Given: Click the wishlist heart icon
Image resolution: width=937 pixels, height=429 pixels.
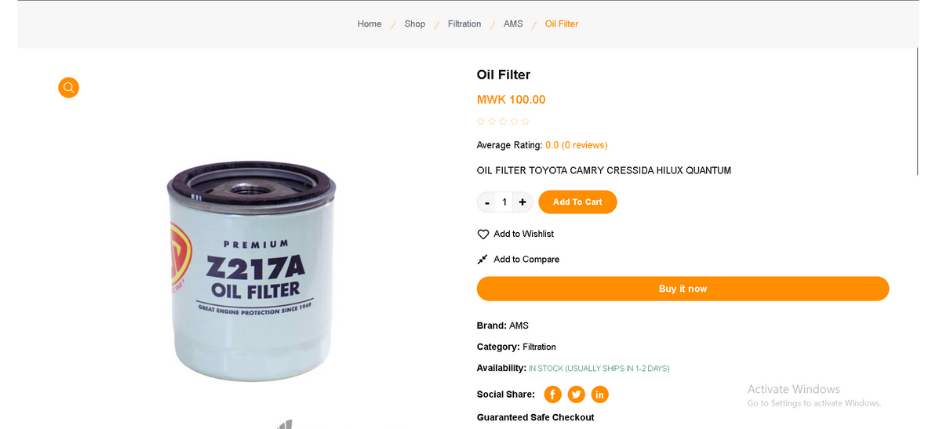Looking at the screenshot, I should pyautogui.click(x=483, y=234).
